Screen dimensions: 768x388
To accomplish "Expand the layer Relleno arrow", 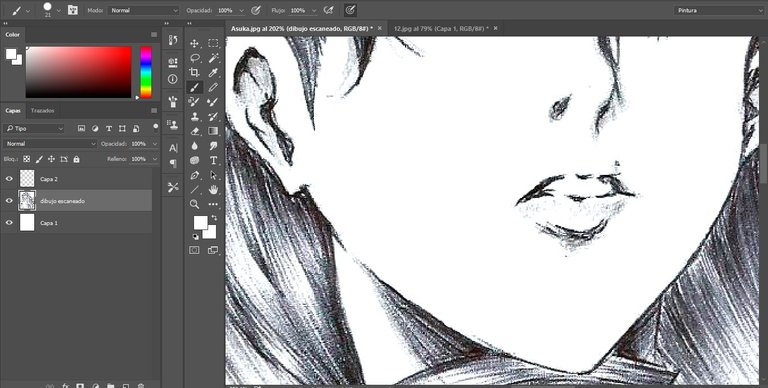I will 155,159.
